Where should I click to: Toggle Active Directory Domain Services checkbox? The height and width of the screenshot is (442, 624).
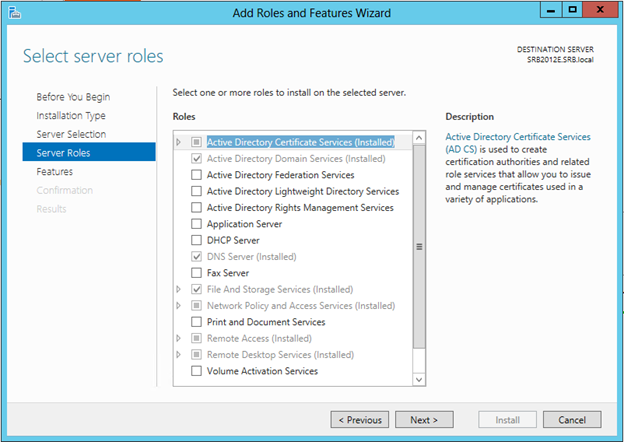point(196,158)
